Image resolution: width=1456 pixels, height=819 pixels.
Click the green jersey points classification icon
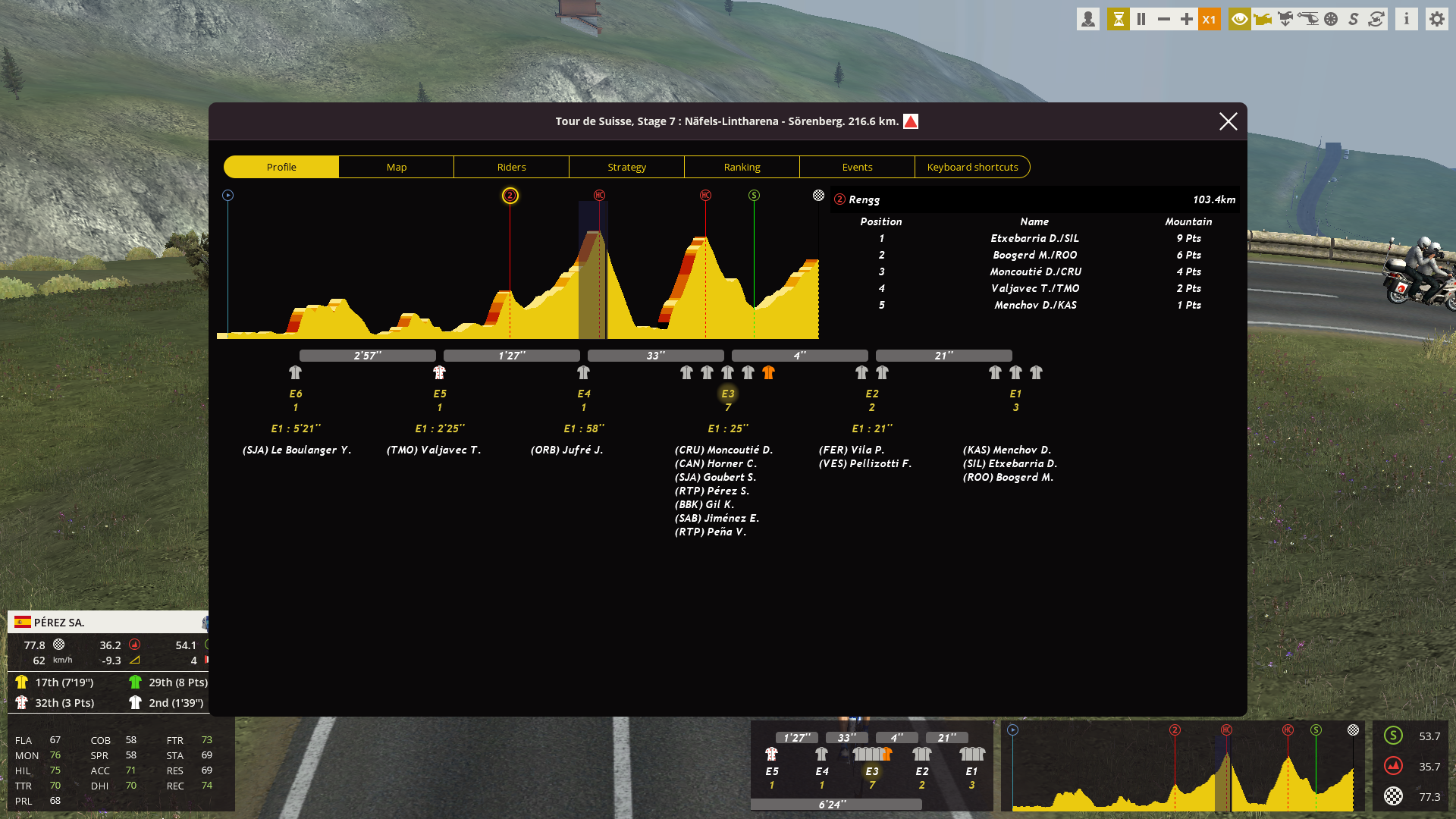click(x=135, y=682)
